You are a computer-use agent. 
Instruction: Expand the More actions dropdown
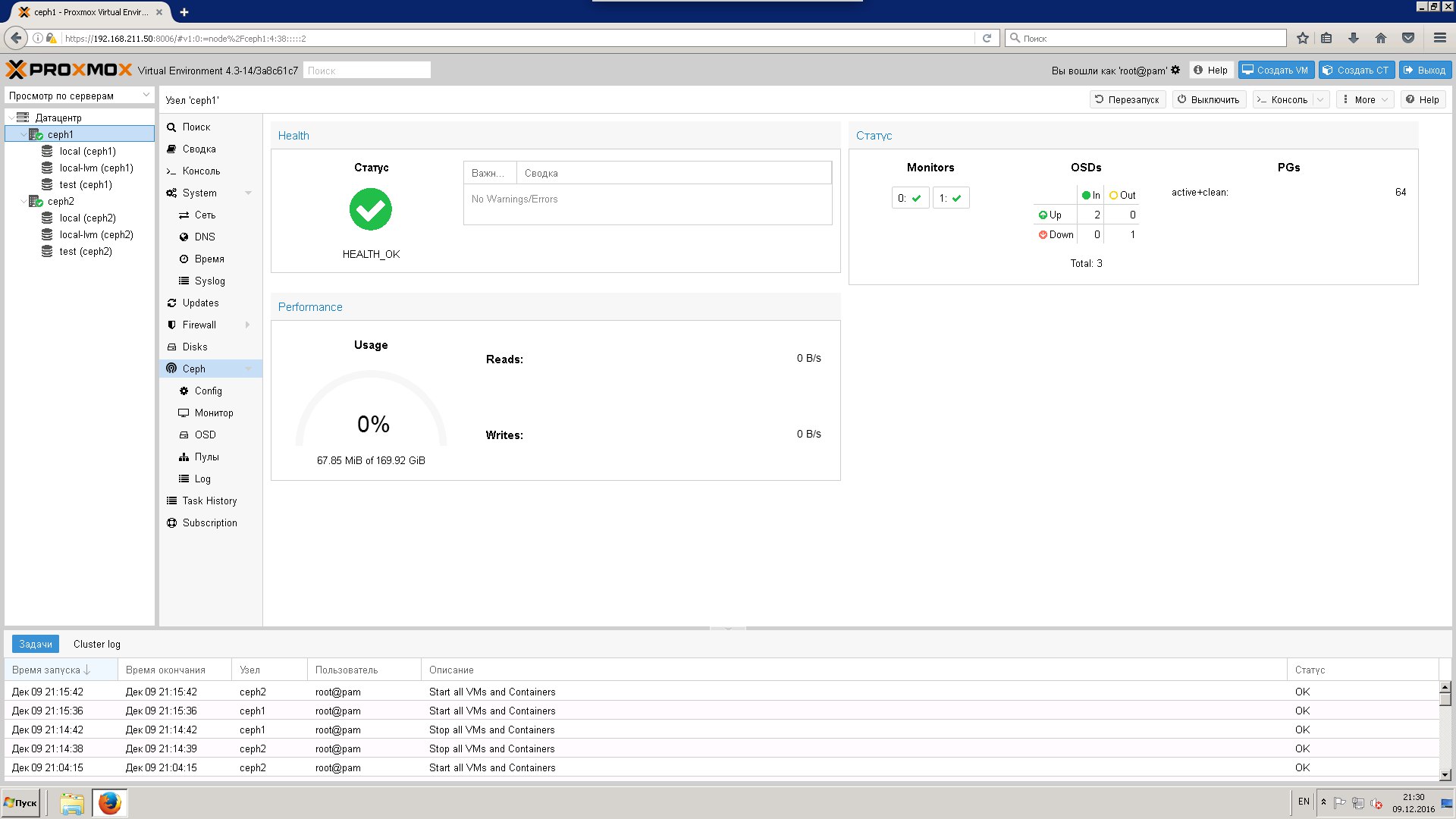(1364, 99)
